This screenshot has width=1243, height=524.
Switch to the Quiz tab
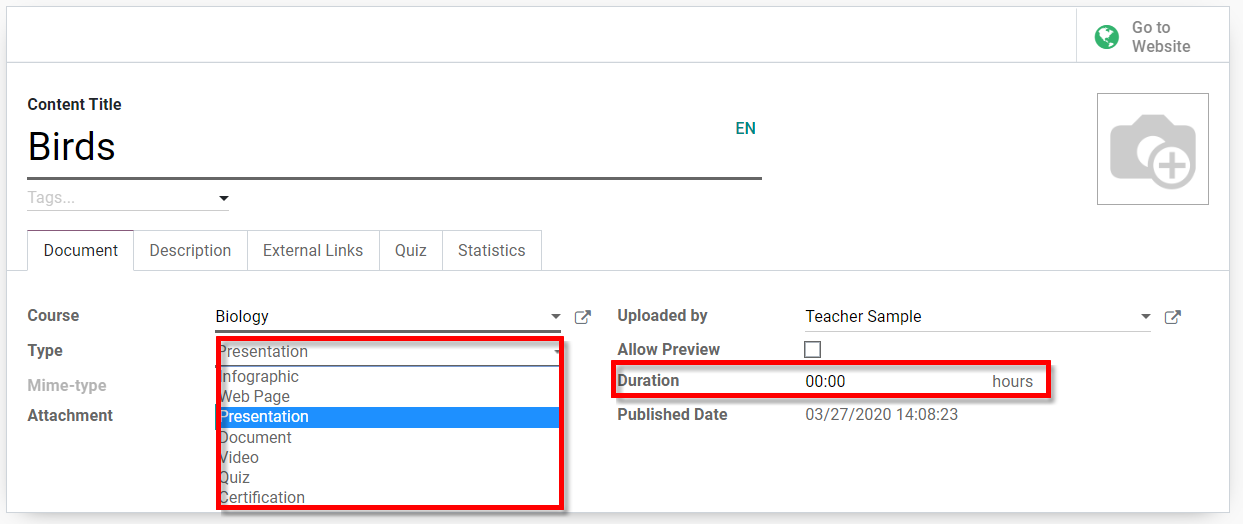[410, 251]
